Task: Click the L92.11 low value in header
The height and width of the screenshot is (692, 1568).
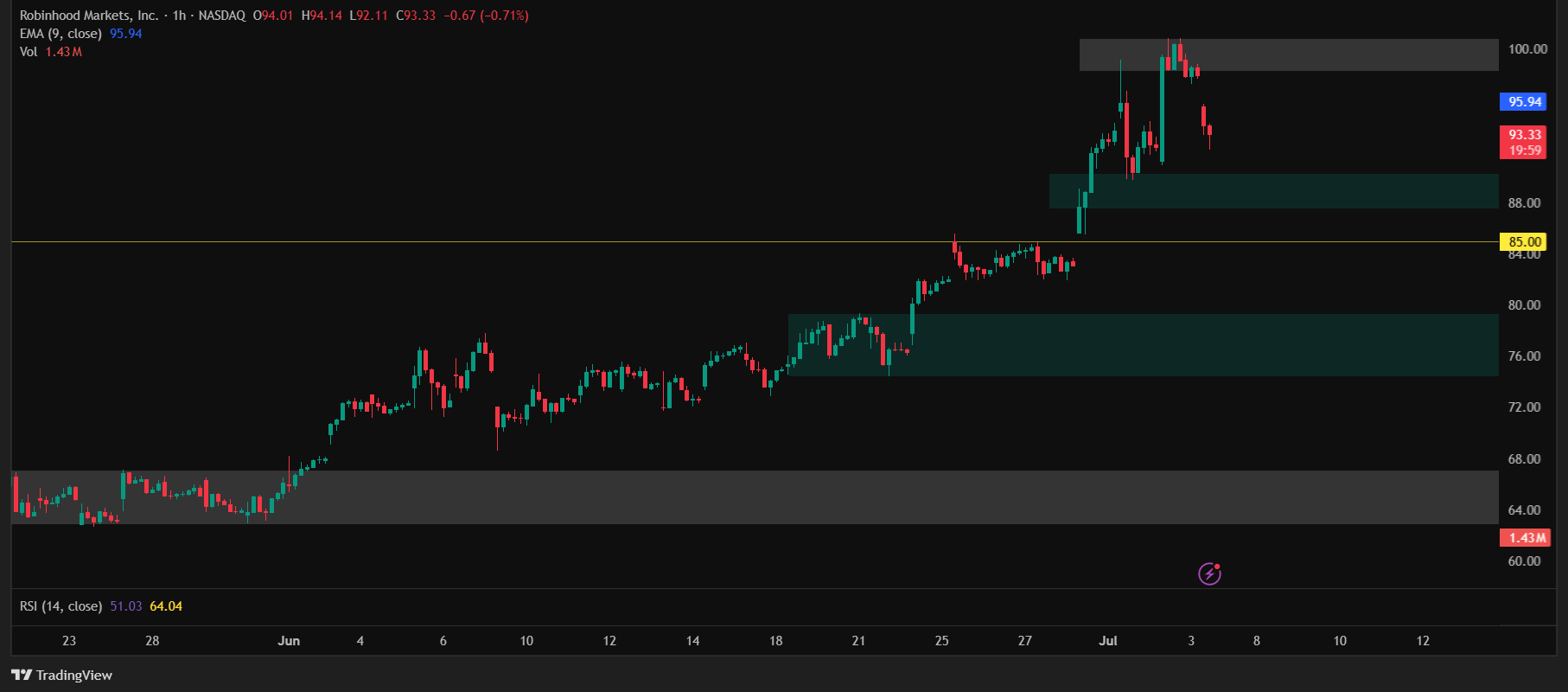Action: point(368,16)
